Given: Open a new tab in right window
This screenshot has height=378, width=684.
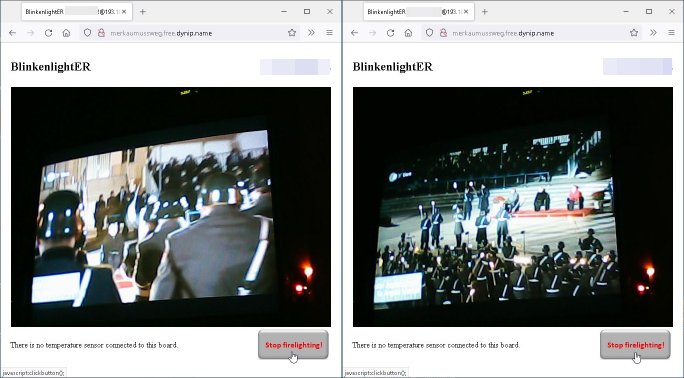Looking at the screenshot, I should pos(485,12).
